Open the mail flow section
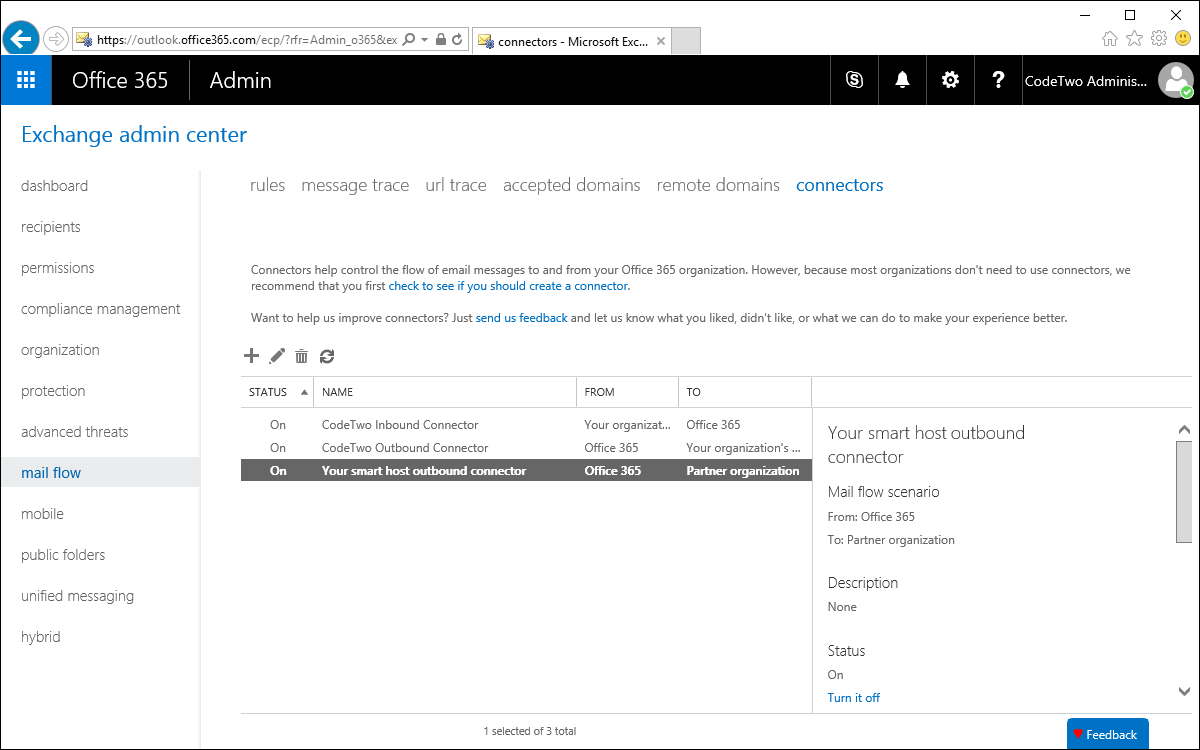Viewport: 1200px width, 750px height. coord(100,473)
